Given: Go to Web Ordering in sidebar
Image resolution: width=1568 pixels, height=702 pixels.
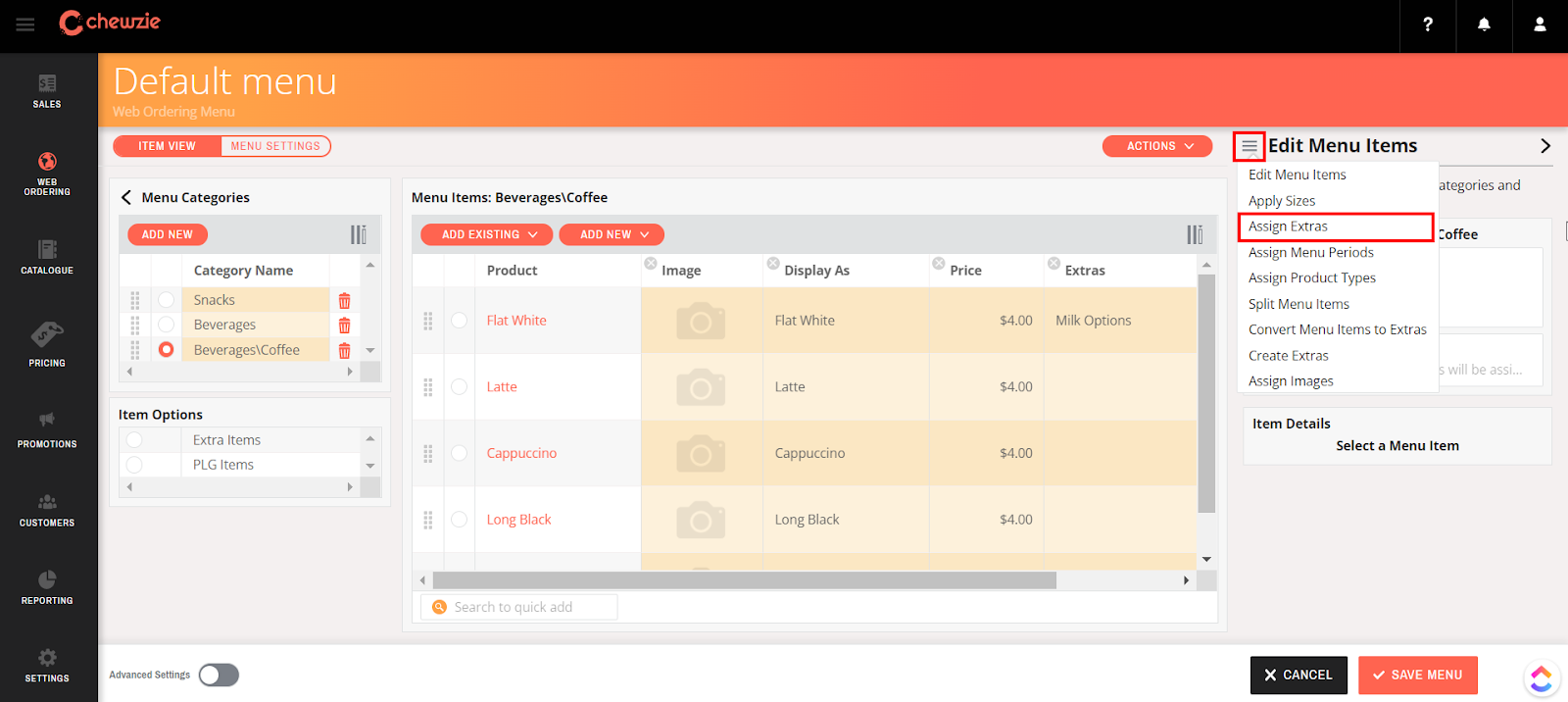Looking at the screenshot, I should (47, 175).
